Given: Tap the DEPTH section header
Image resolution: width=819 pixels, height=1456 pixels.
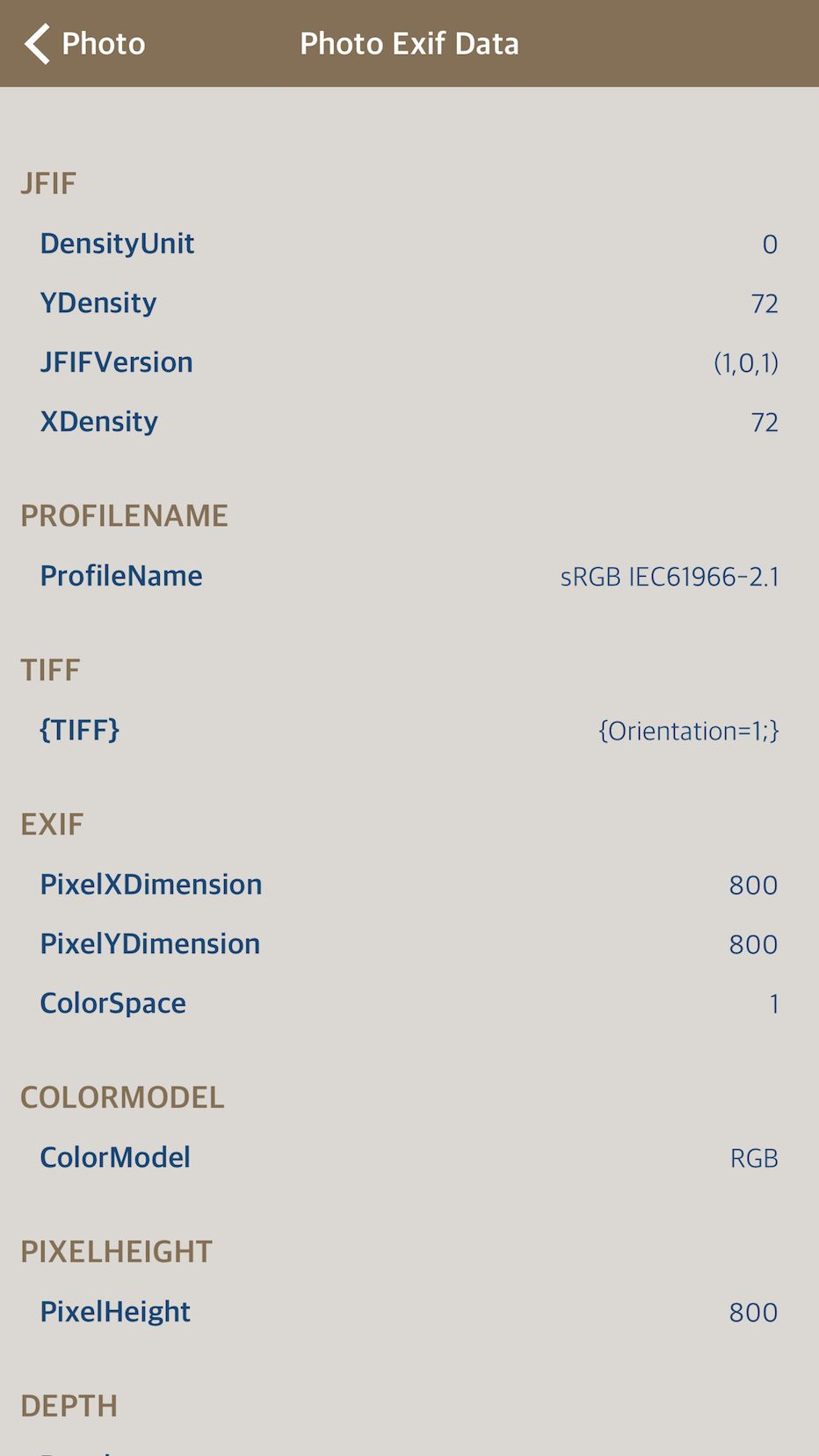Looking at the screenshot, I should pyautogui.click(x=69, y=1406).
